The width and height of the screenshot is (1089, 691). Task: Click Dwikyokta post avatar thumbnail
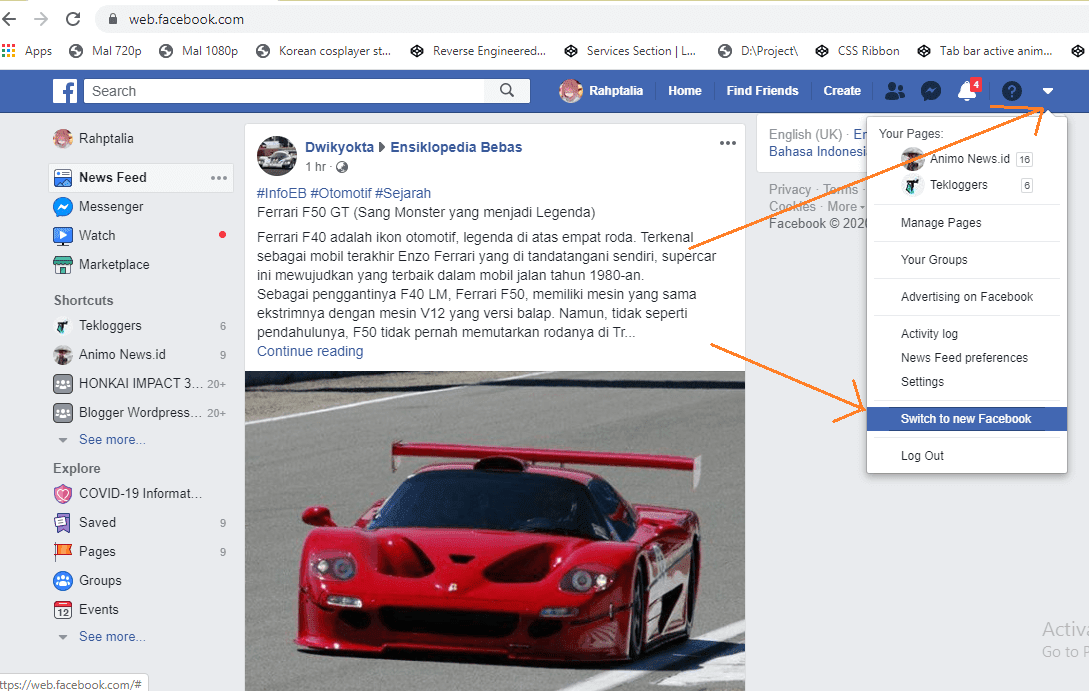[277, 156]
